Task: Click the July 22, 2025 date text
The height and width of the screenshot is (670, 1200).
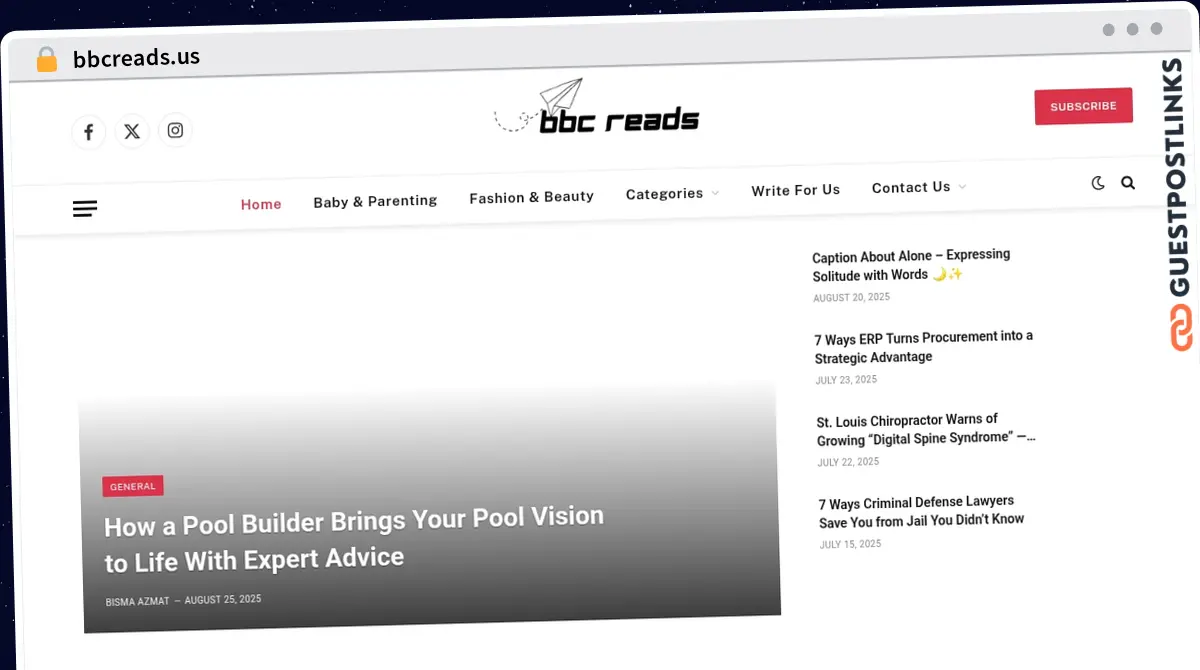Action: (848, 462)
